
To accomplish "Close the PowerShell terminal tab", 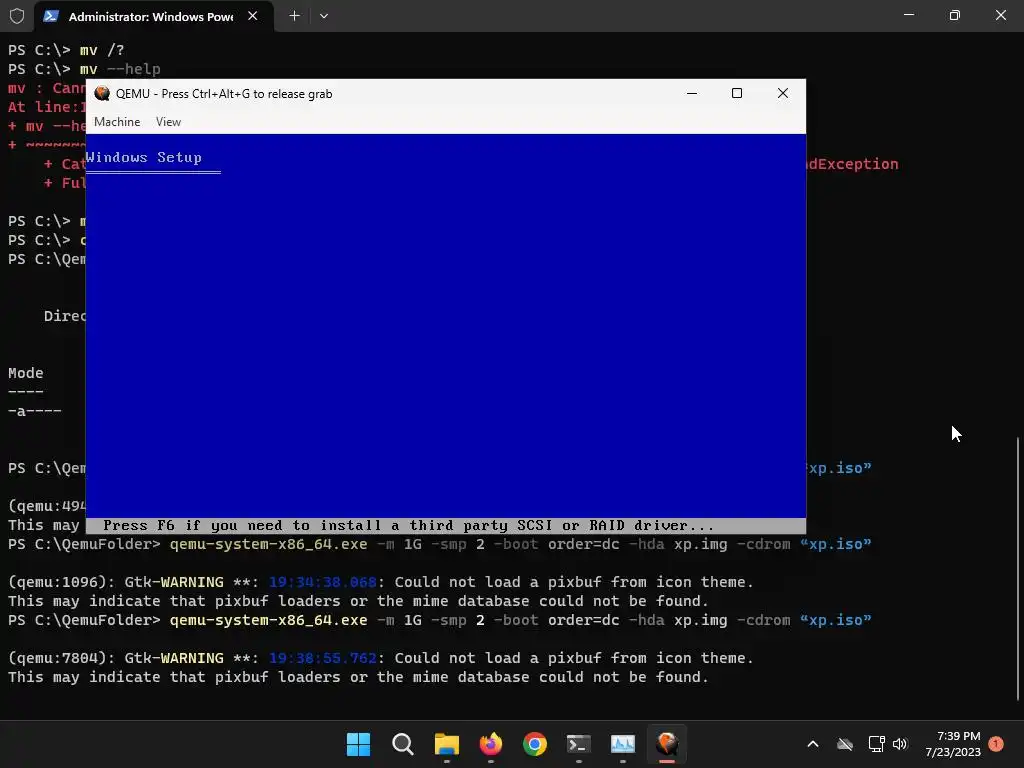I will [252, 16].
